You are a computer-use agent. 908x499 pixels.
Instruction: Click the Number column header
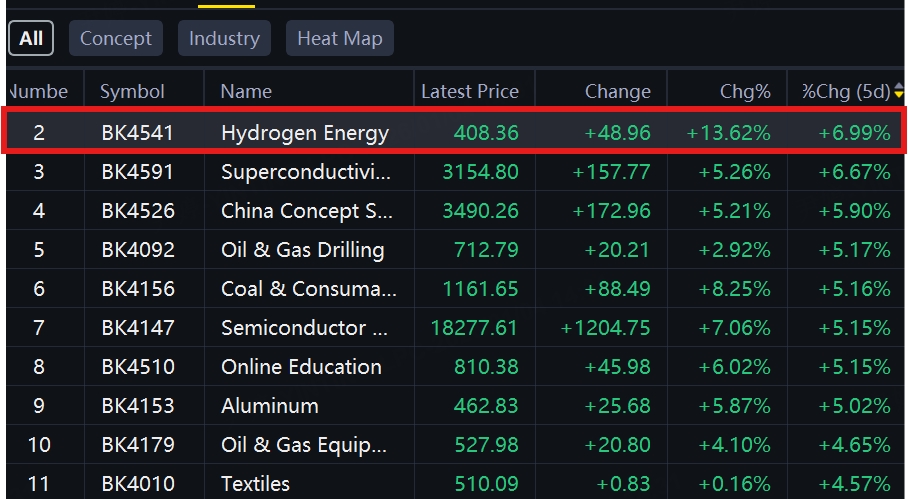pos(40,92)
